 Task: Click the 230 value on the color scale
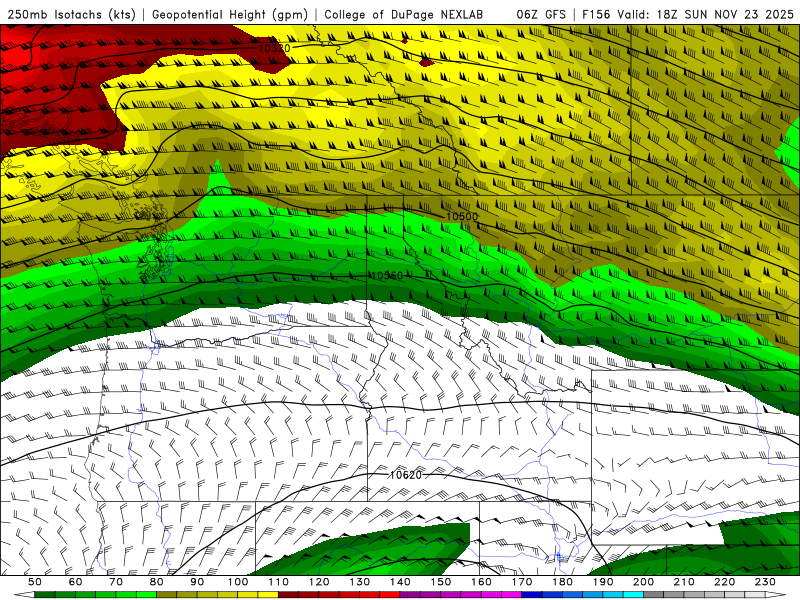pos(766,582)
